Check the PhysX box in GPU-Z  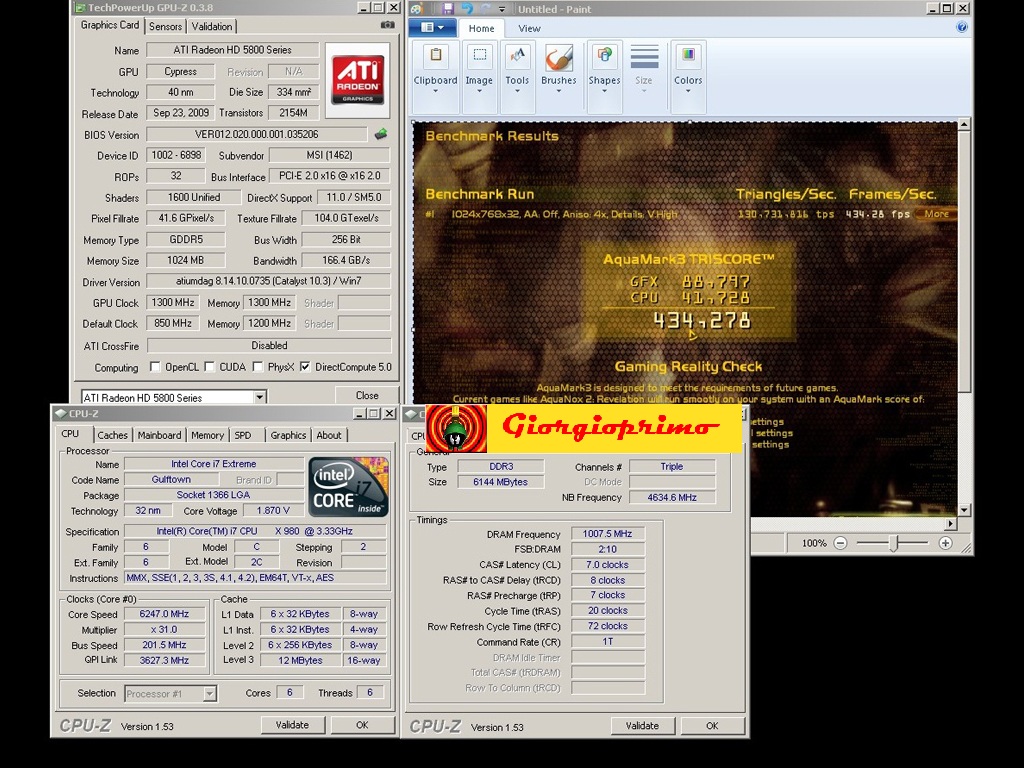pyautogui.click(x=257, y=367)
